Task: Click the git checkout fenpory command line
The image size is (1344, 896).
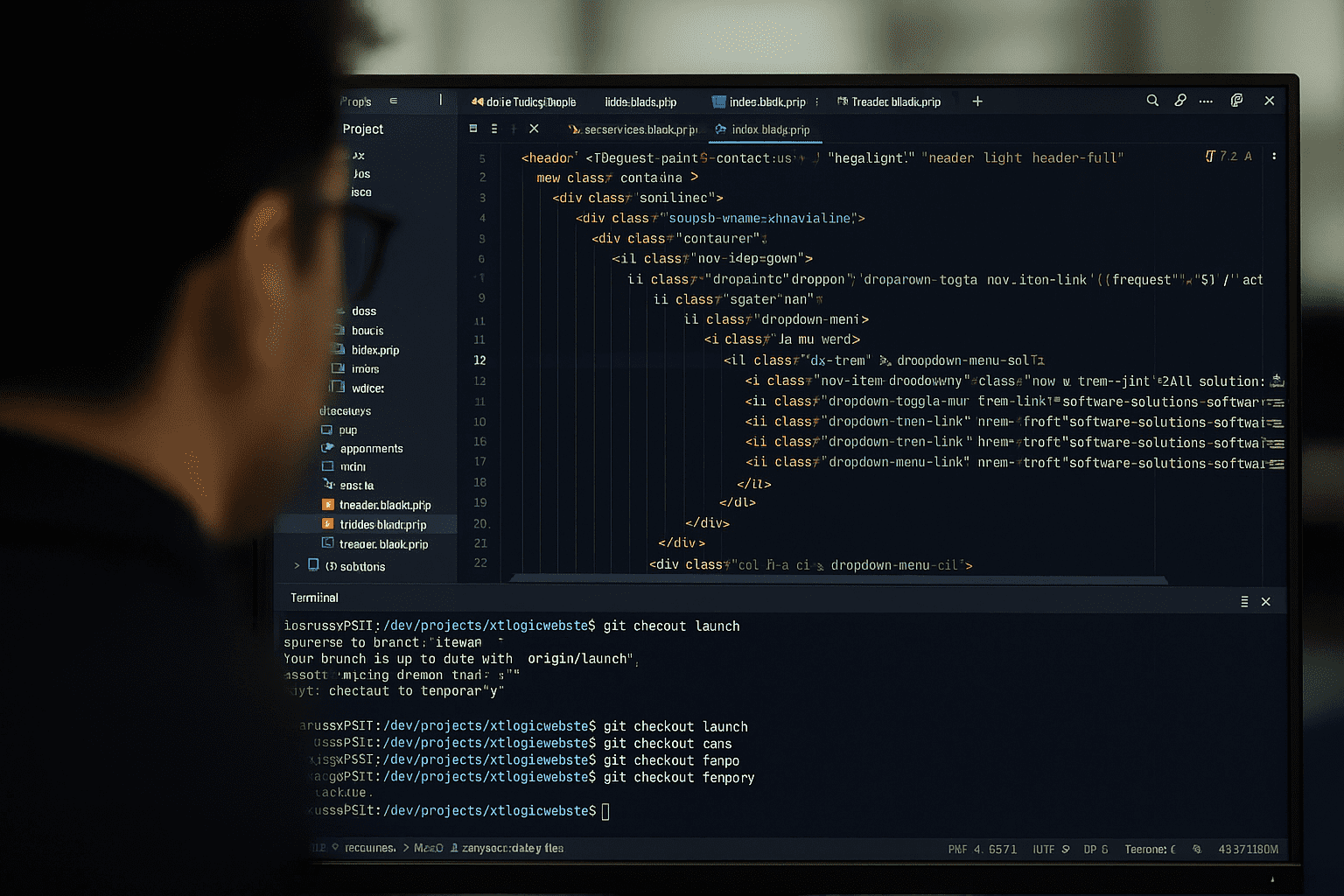Action: (x=679, y=777)
